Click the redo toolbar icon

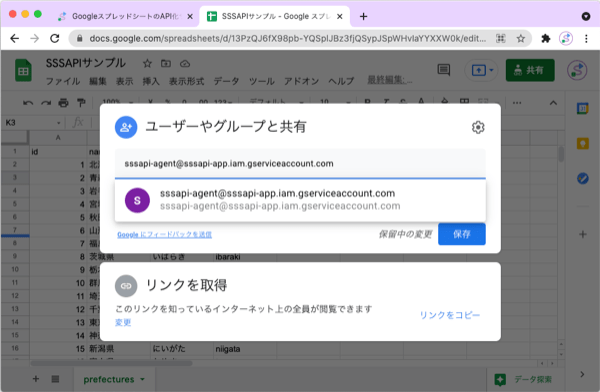(x=46, y=103)
